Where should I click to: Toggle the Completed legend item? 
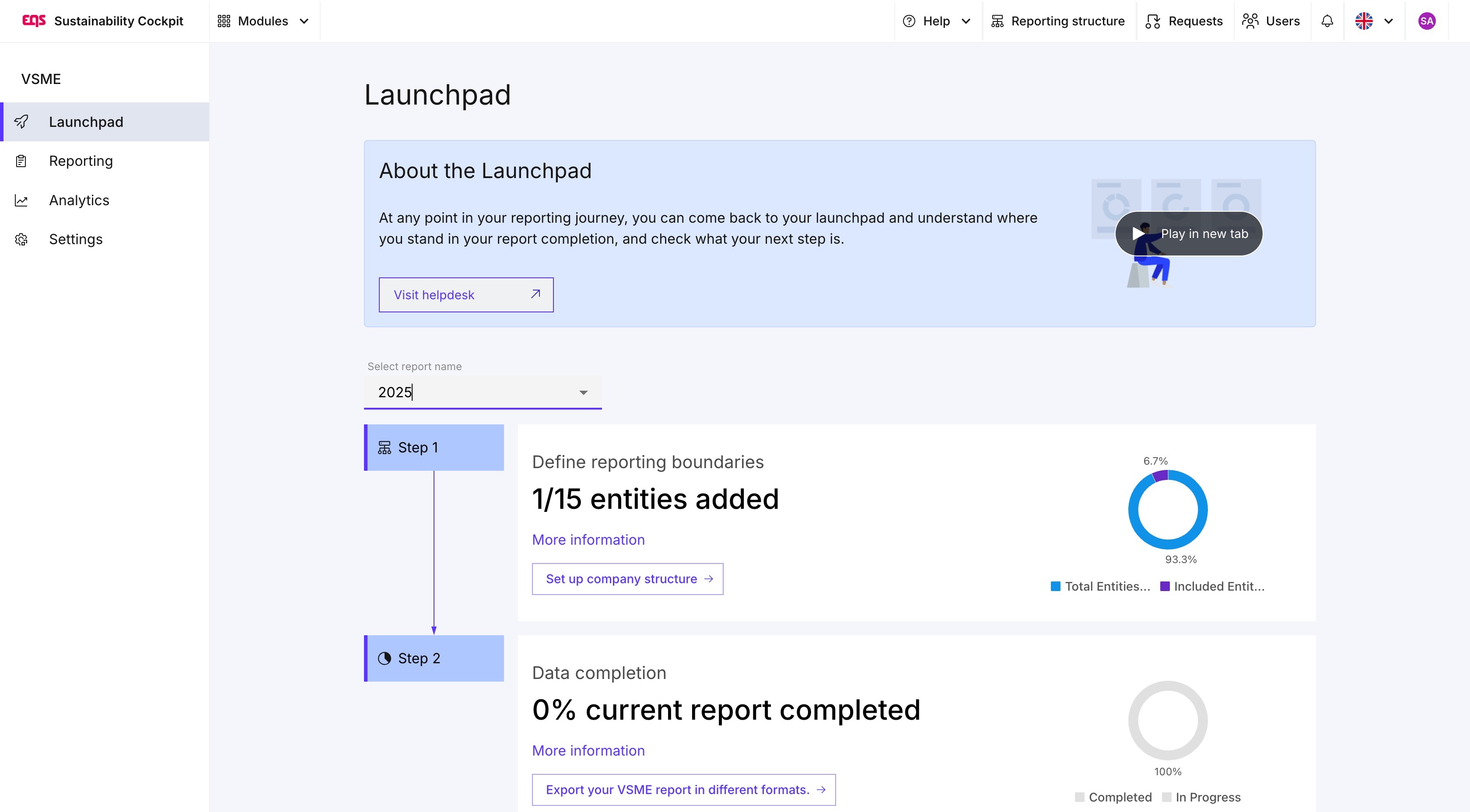point(1113,797)
